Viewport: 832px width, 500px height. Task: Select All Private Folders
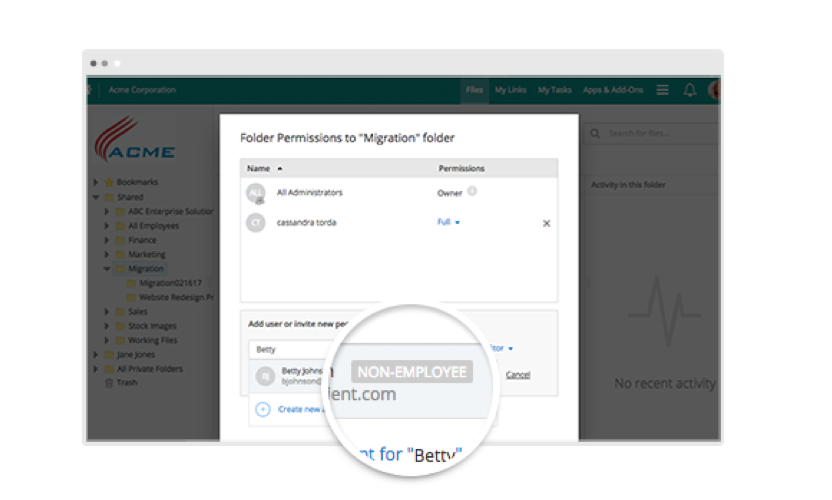pyautogui.click(x=150, y=369)
